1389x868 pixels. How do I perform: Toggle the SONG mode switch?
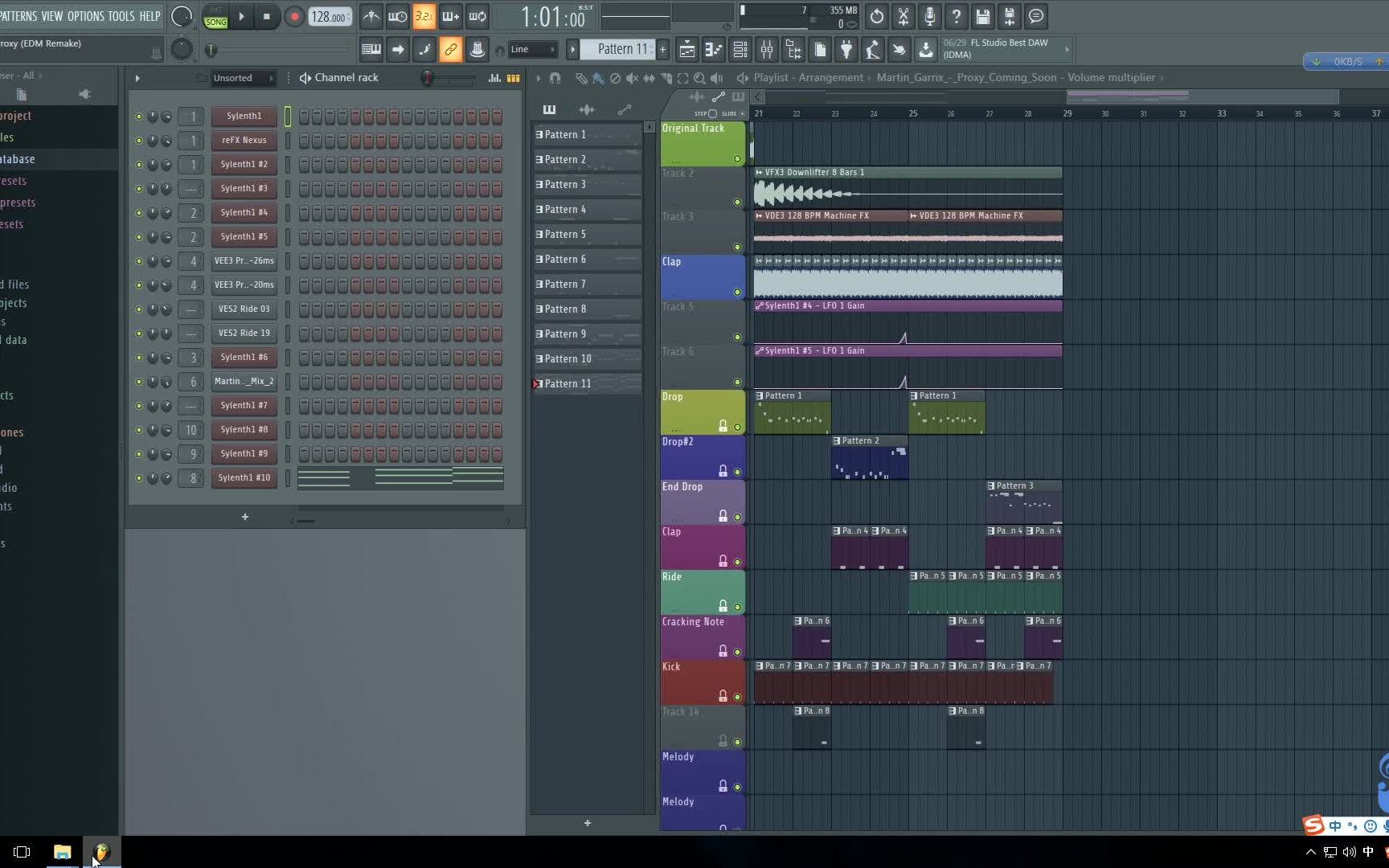pyautogui.click(x=215, y=17)
